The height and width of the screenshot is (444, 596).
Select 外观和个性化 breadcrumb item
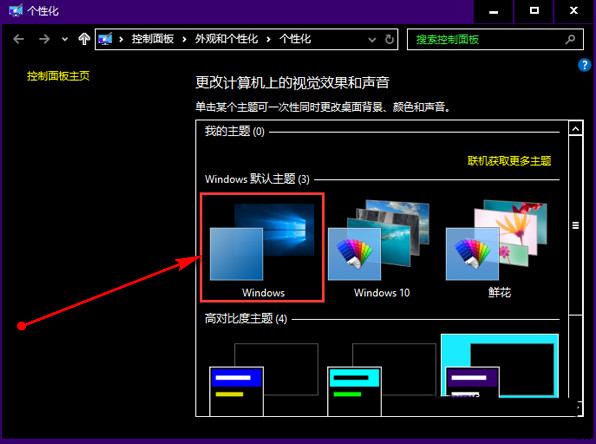click(226, 39)
